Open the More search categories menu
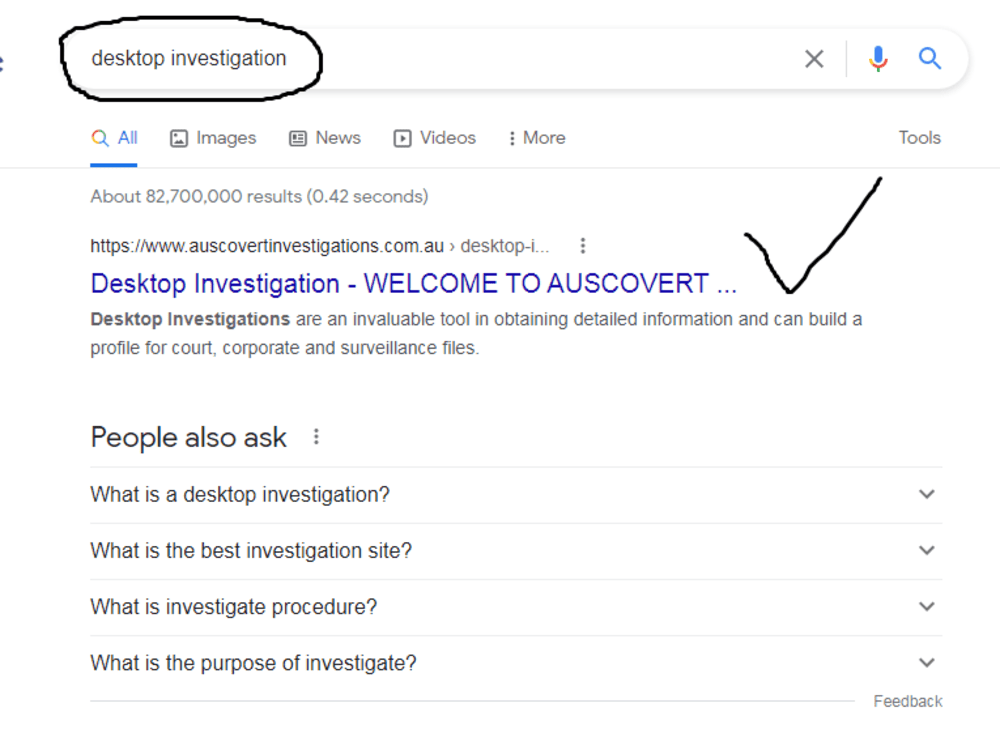1000x750 pixels. tap(537, 138)
